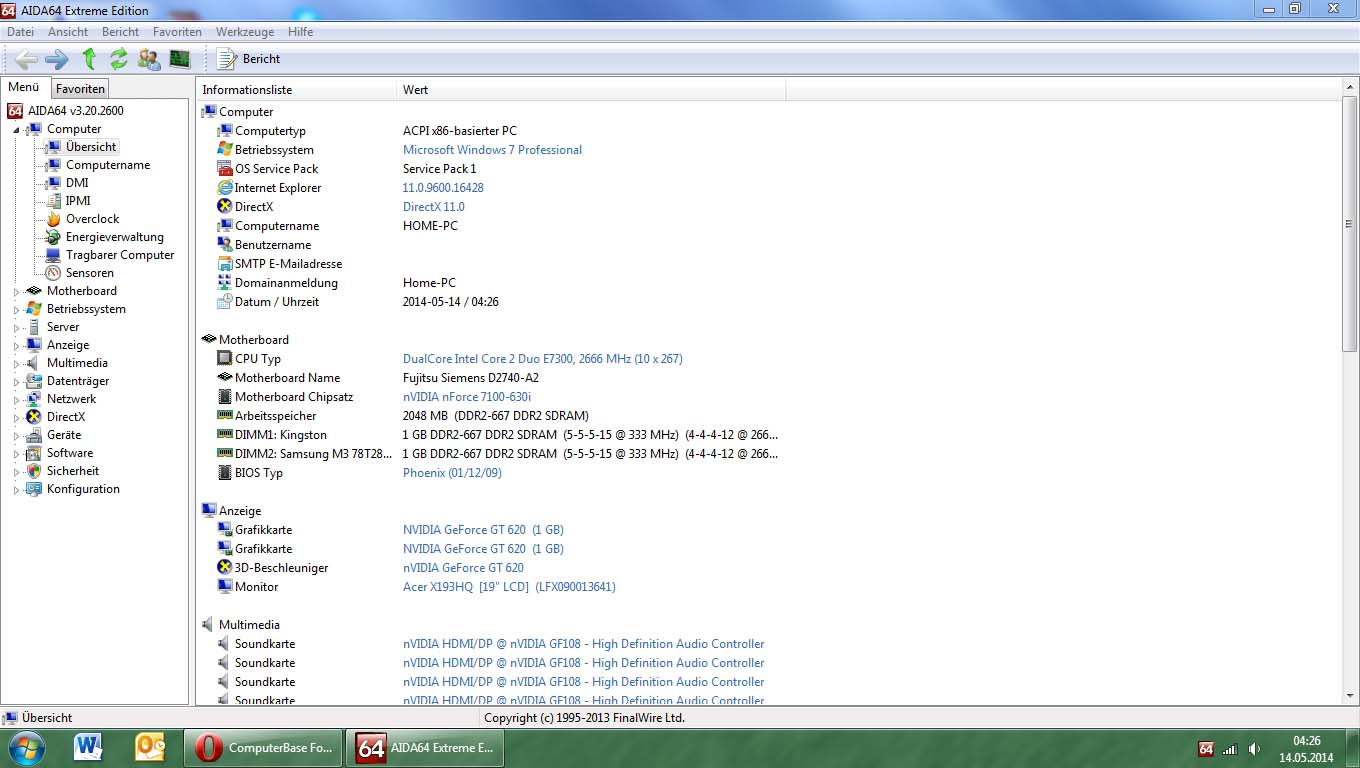
Task: Open the Bericht menu in menu bar
Action: [120, 32]
